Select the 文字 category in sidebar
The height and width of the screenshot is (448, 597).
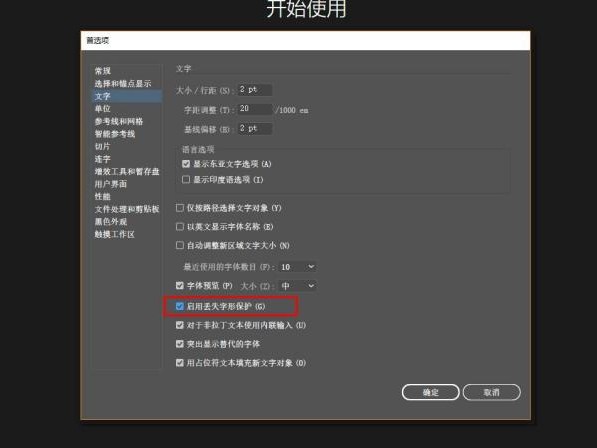tap(127, 96)
